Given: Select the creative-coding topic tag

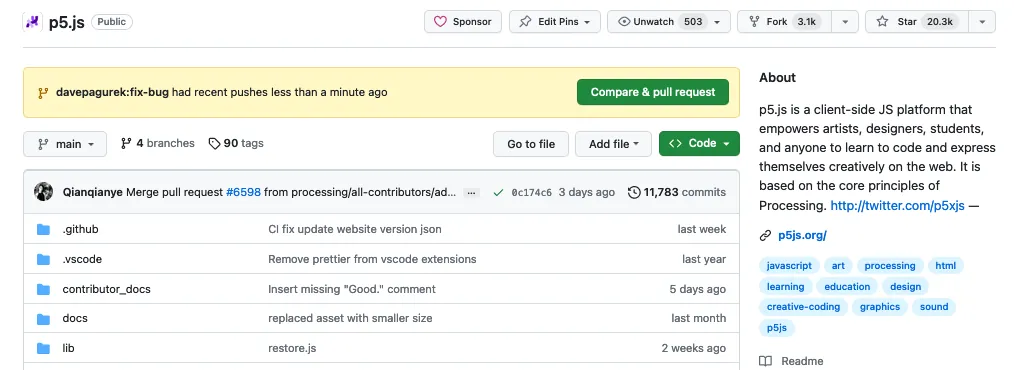Looking at the screenshot, I should click(803, 307).
